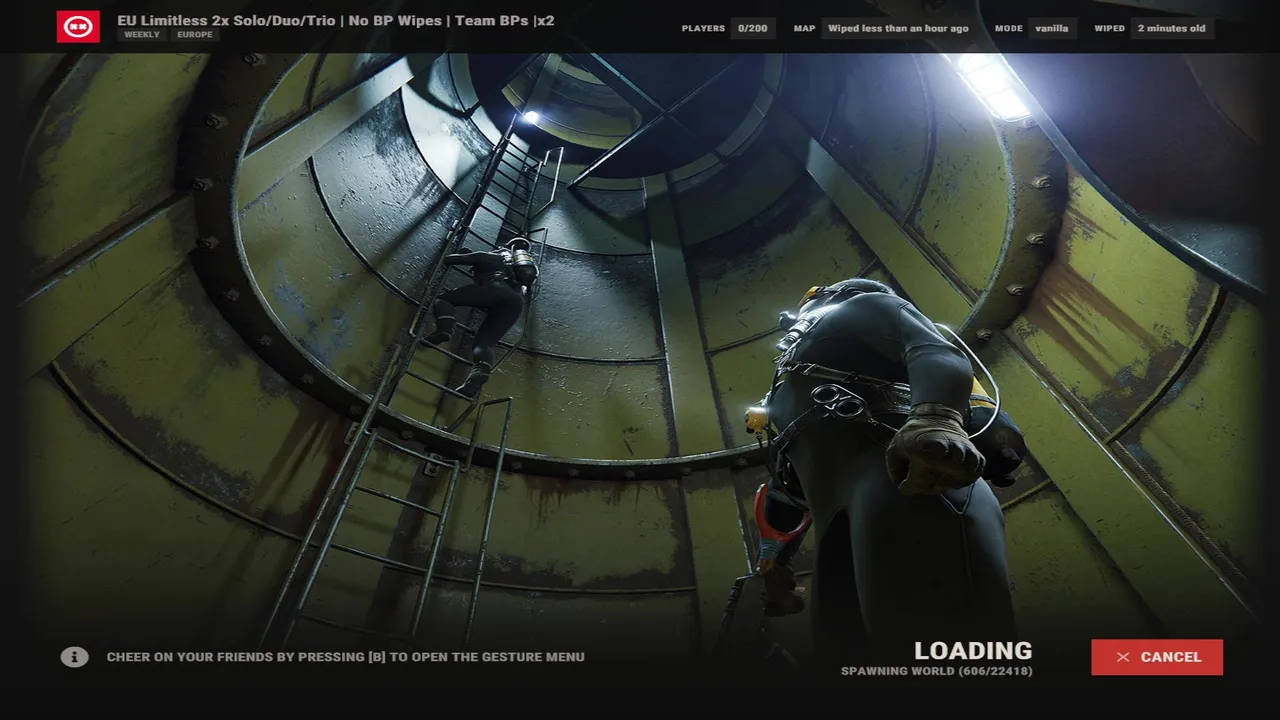
Task: Click the MAP label
Action: (x=804, y=29)
